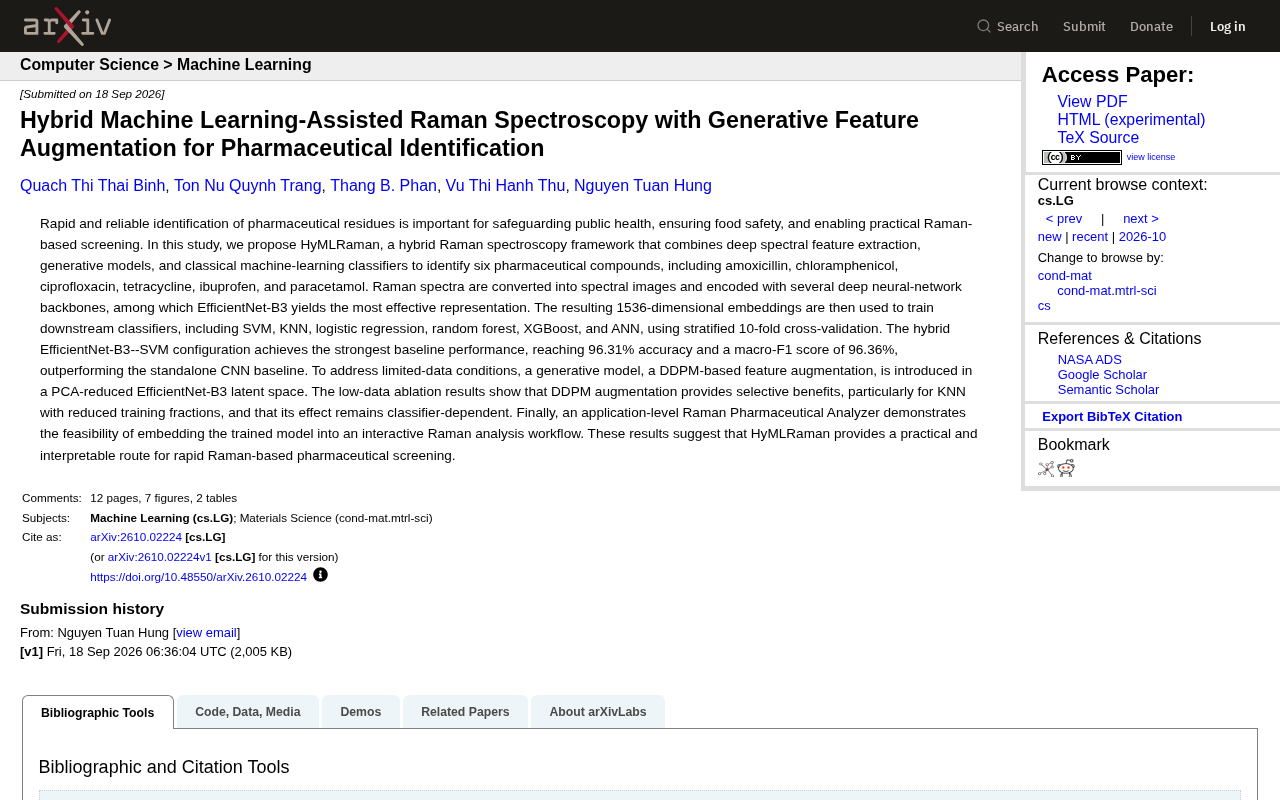Go to previous paper with prev link
The image size is (1280, 800).
click(x=1064, y=219)
